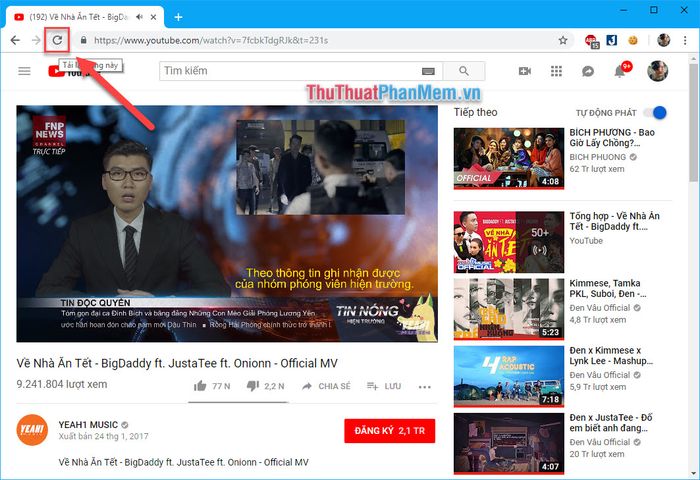Open the YouTube apps grid
Screen dimensions: 700x480
(x=556, y=71)
